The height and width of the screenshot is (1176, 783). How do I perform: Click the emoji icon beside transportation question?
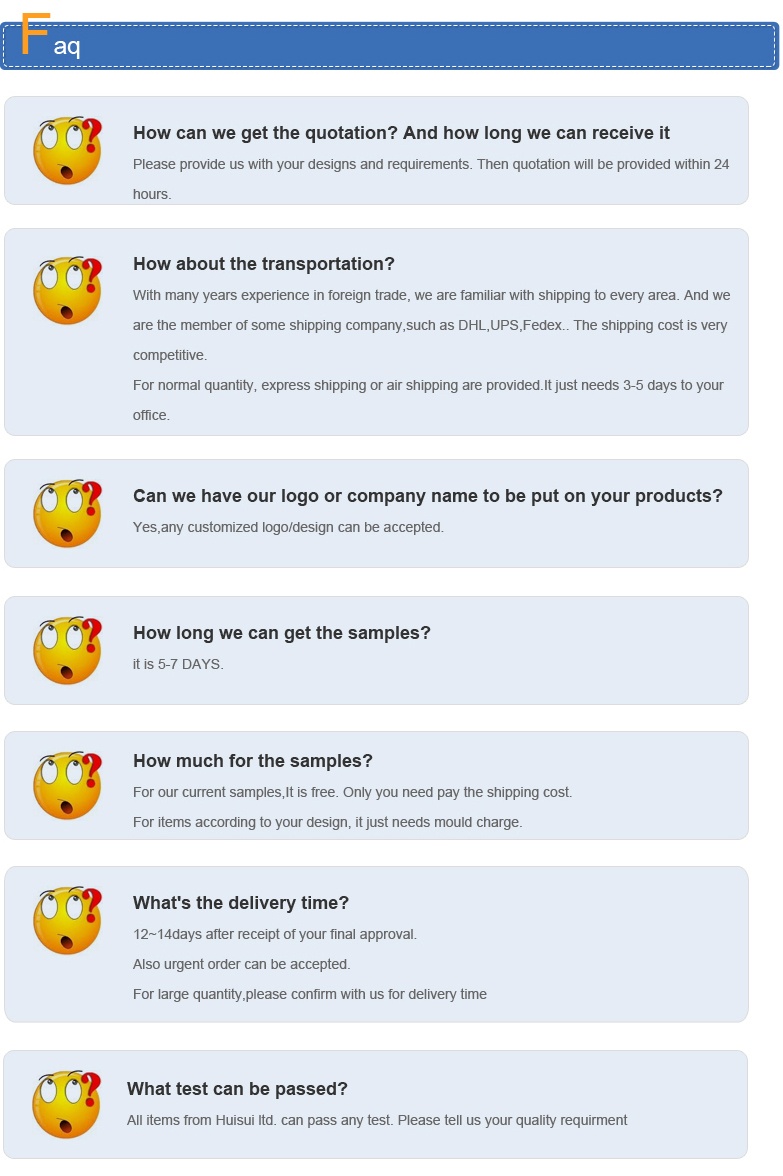point(68,290)
